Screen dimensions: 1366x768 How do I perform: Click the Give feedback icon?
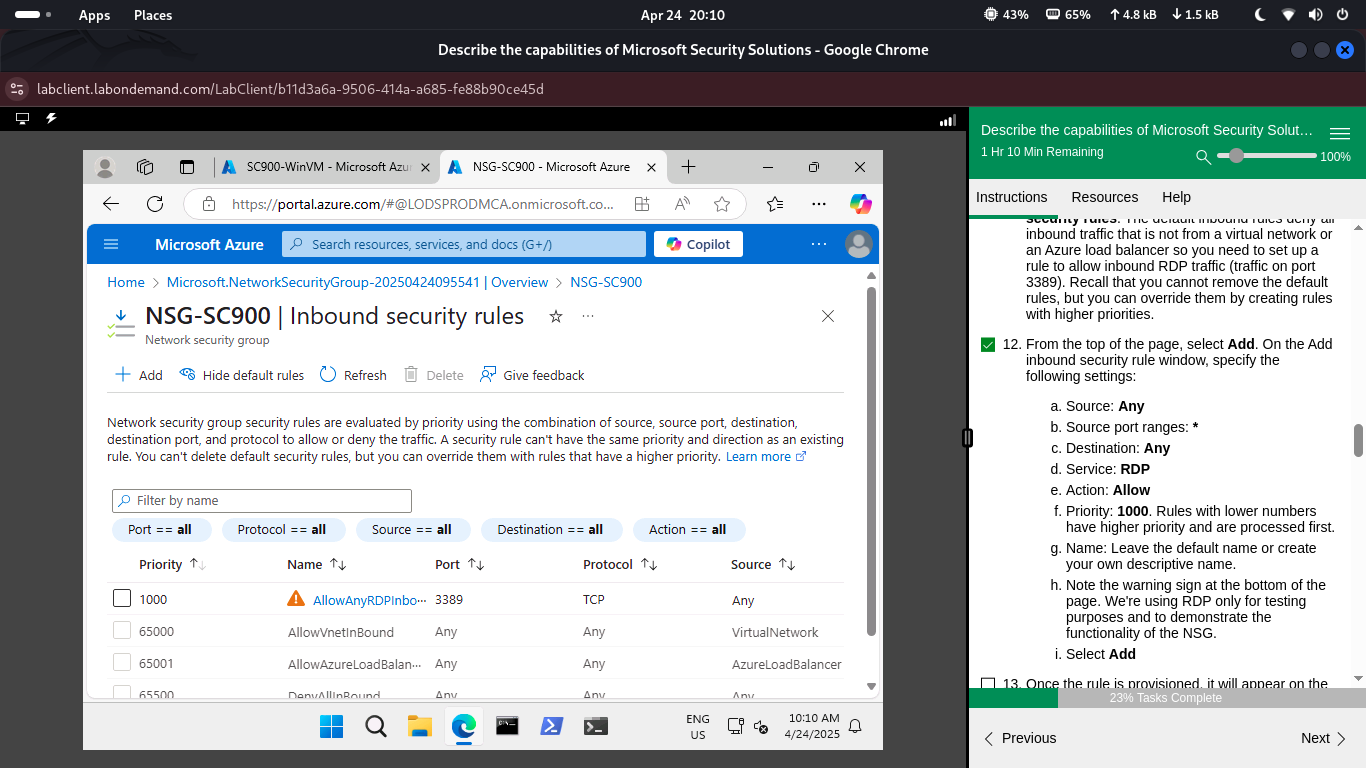pos(487,375)
